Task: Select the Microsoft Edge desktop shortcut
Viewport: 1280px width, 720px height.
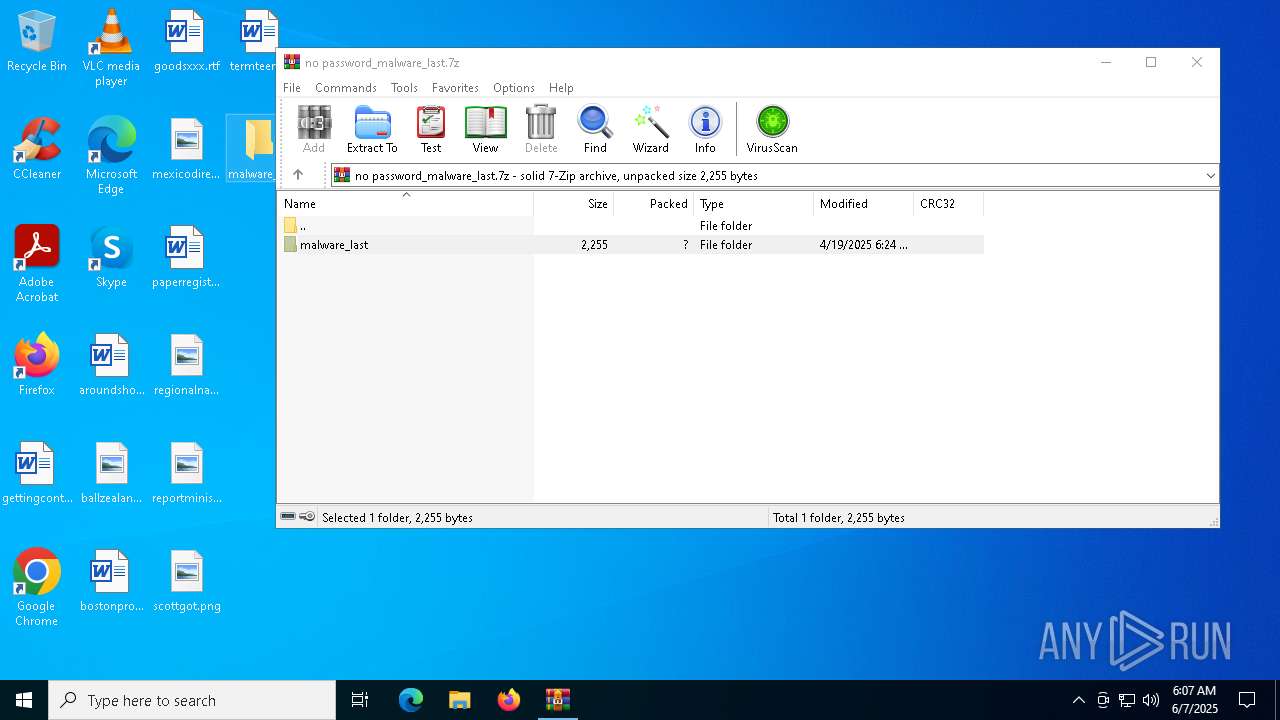Action: pos(111,156)
